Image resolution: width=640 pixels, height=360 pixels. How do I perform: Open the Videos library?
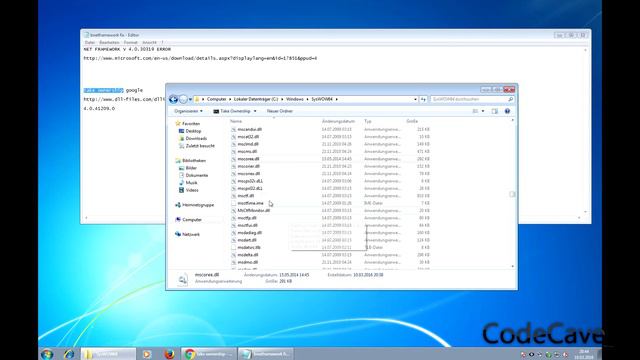click(x=192, y=190)
